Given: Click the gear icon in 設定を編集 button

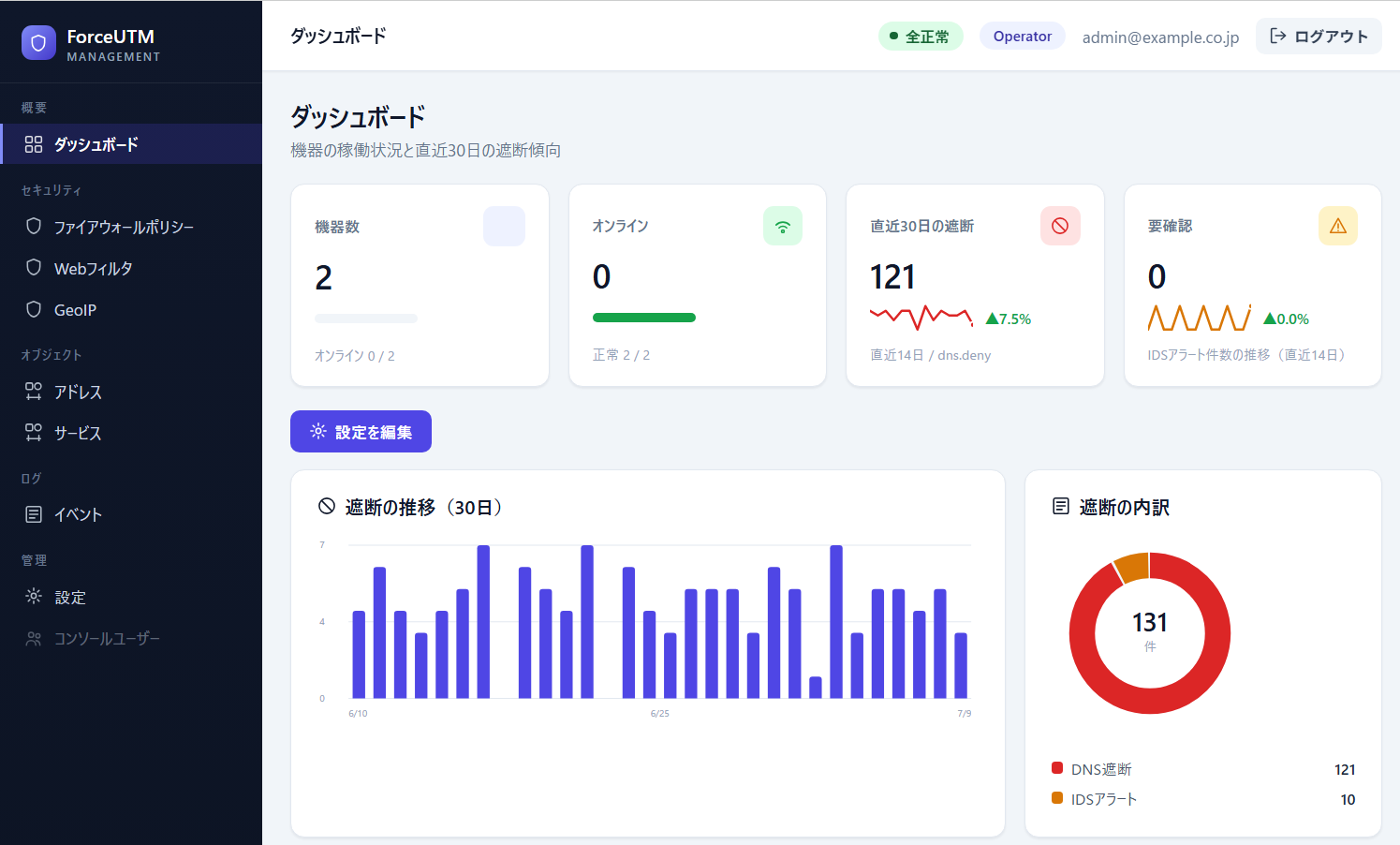Looking at the screenshot, I should tap(318, 432).
